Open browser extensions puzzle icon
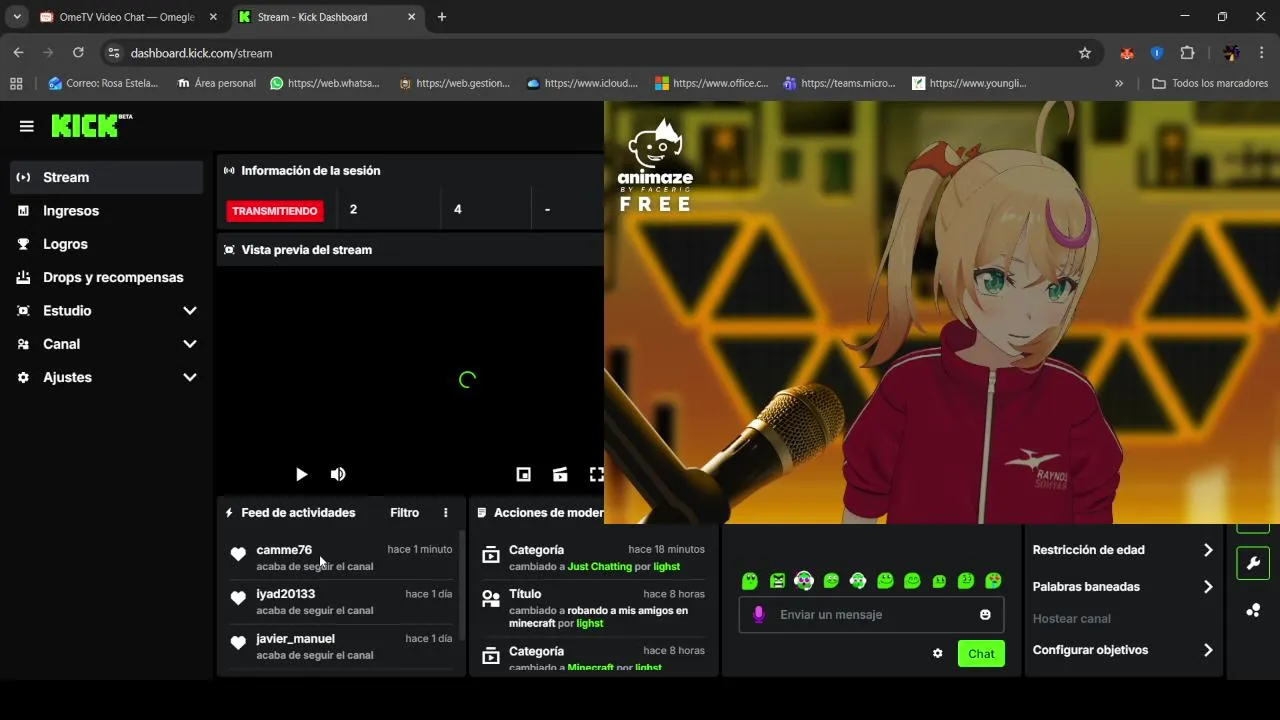 1188,53
